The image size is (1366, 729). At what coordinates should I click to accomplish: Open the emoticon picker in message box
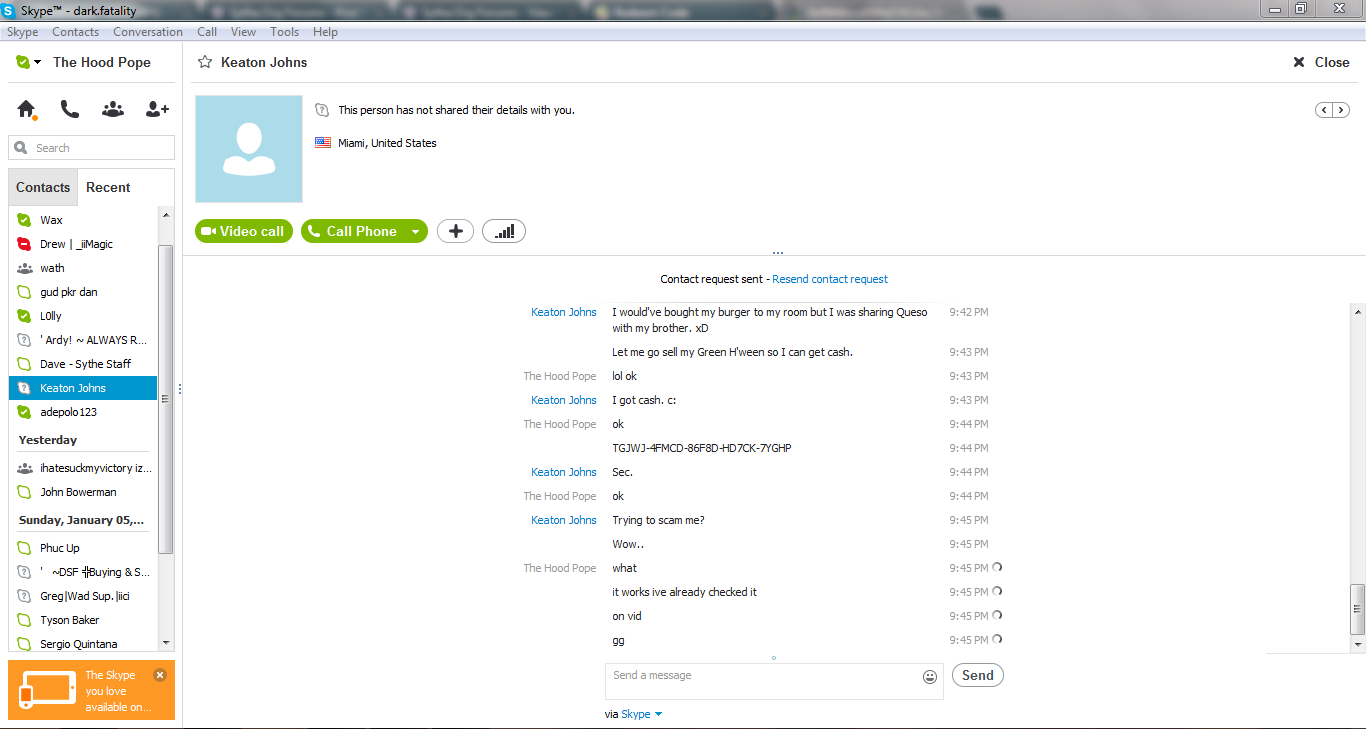930,677
